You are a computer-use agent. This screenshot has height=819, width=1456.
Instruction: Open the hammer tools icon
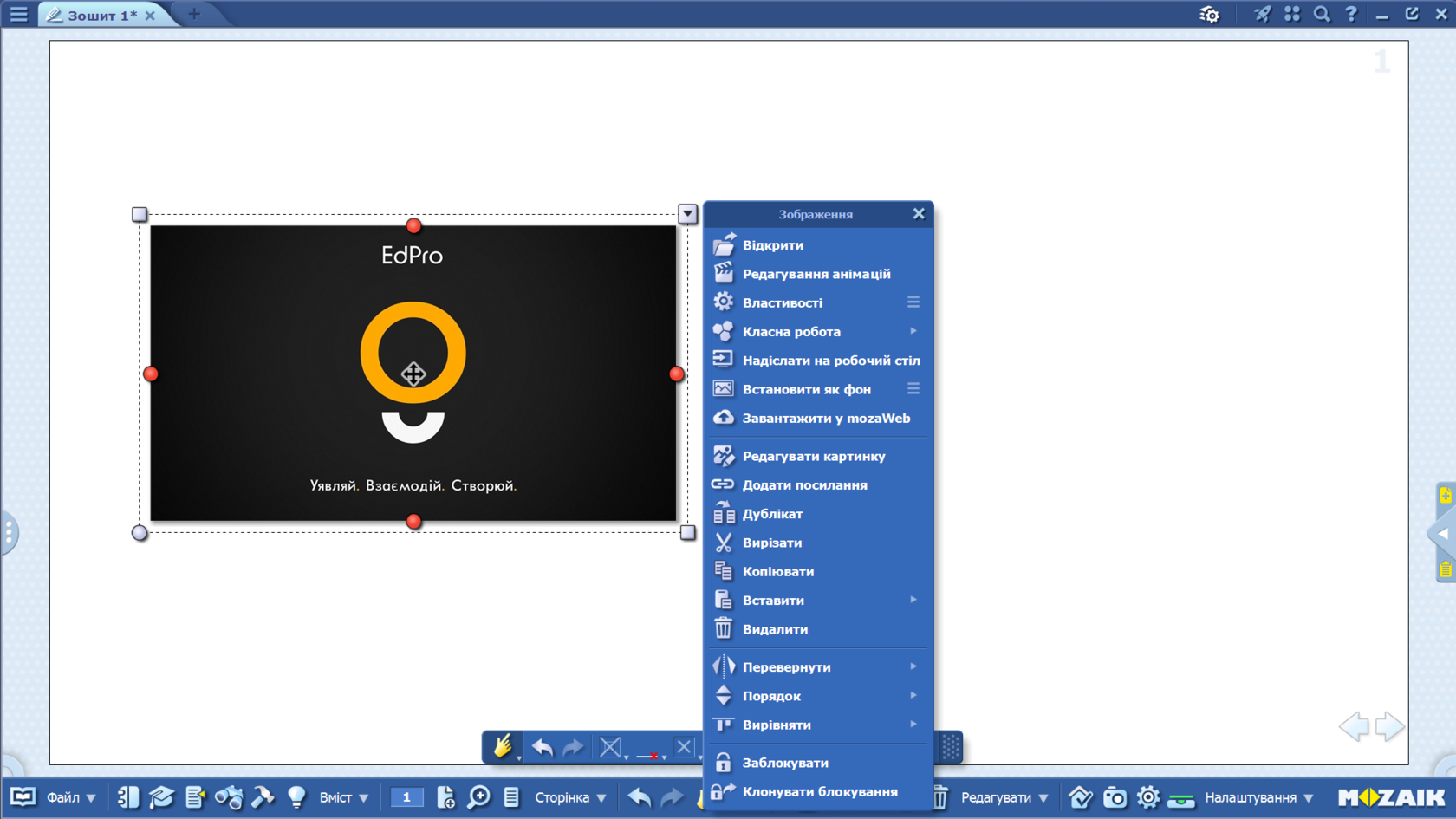click(263, 797)
